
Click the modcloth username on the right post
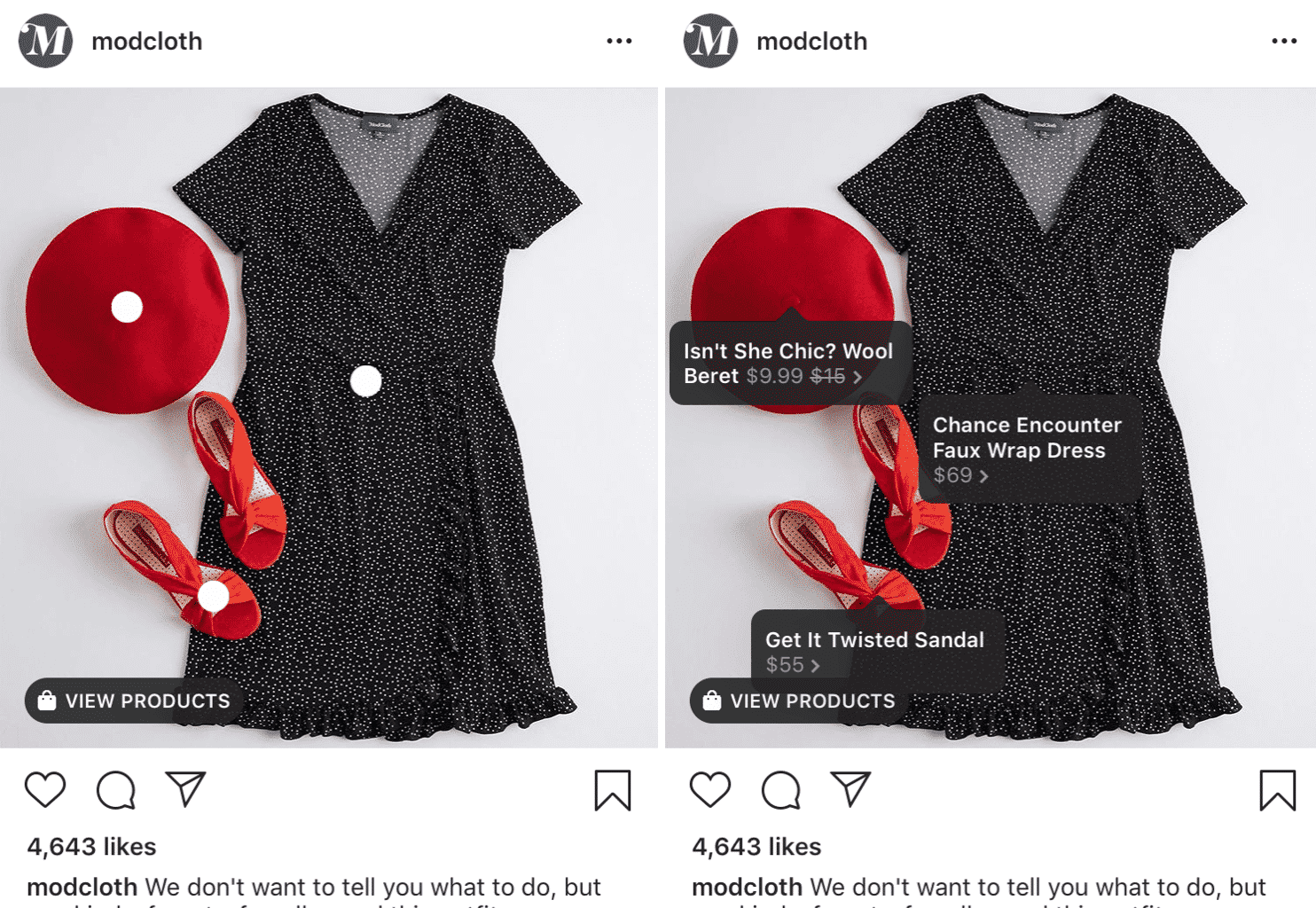(811, 42)
